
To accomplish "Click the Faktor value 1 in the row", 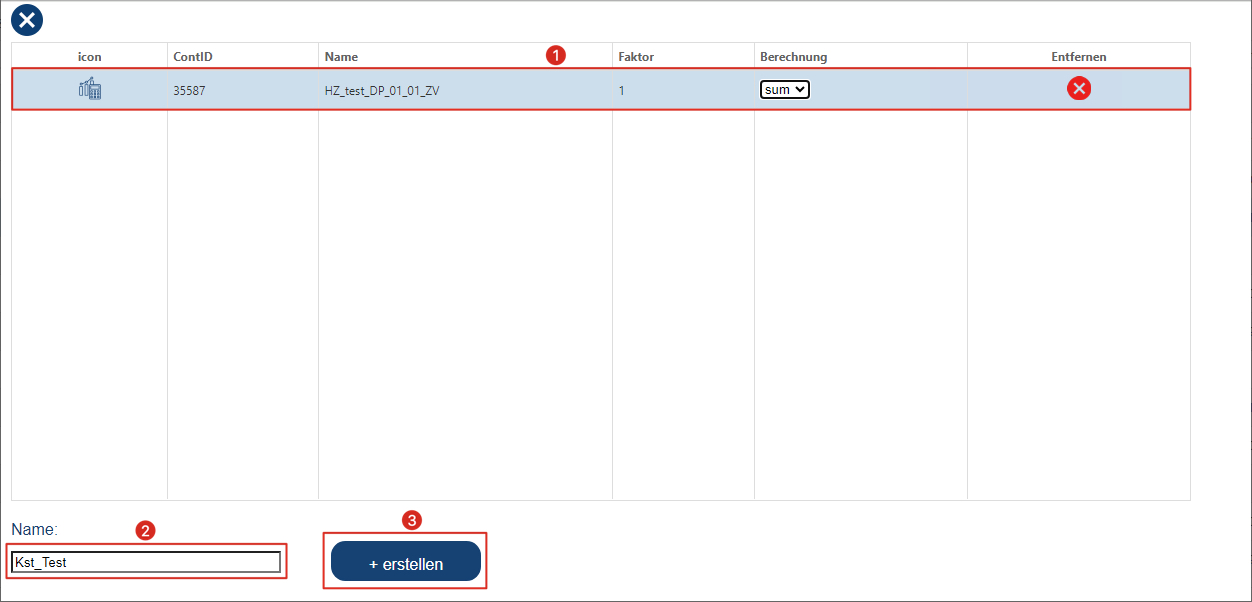I will coord(621,90).
